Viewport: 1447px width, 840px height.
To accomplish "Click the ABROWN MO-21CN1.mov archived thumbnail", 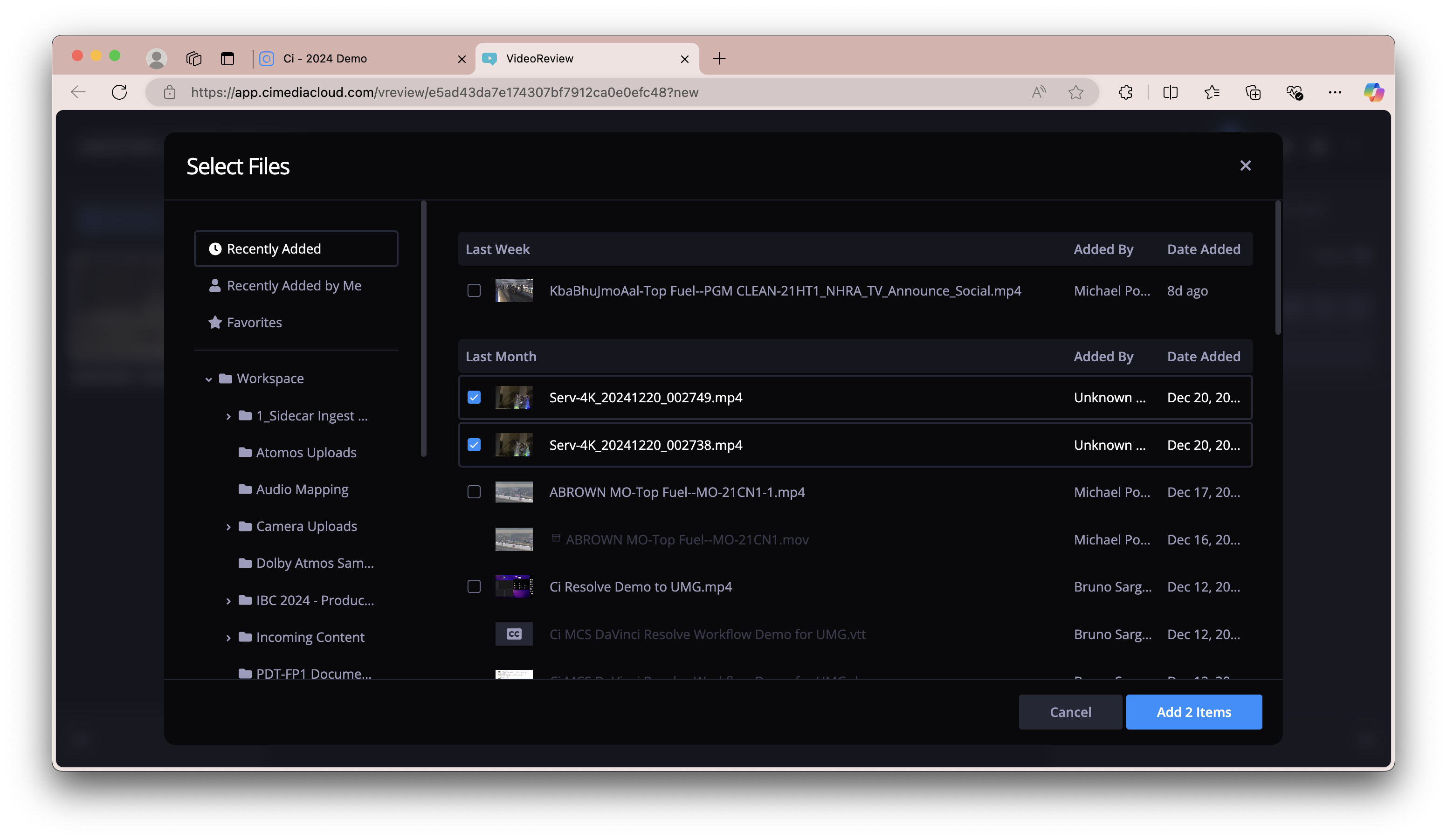I will click(514, 540).
